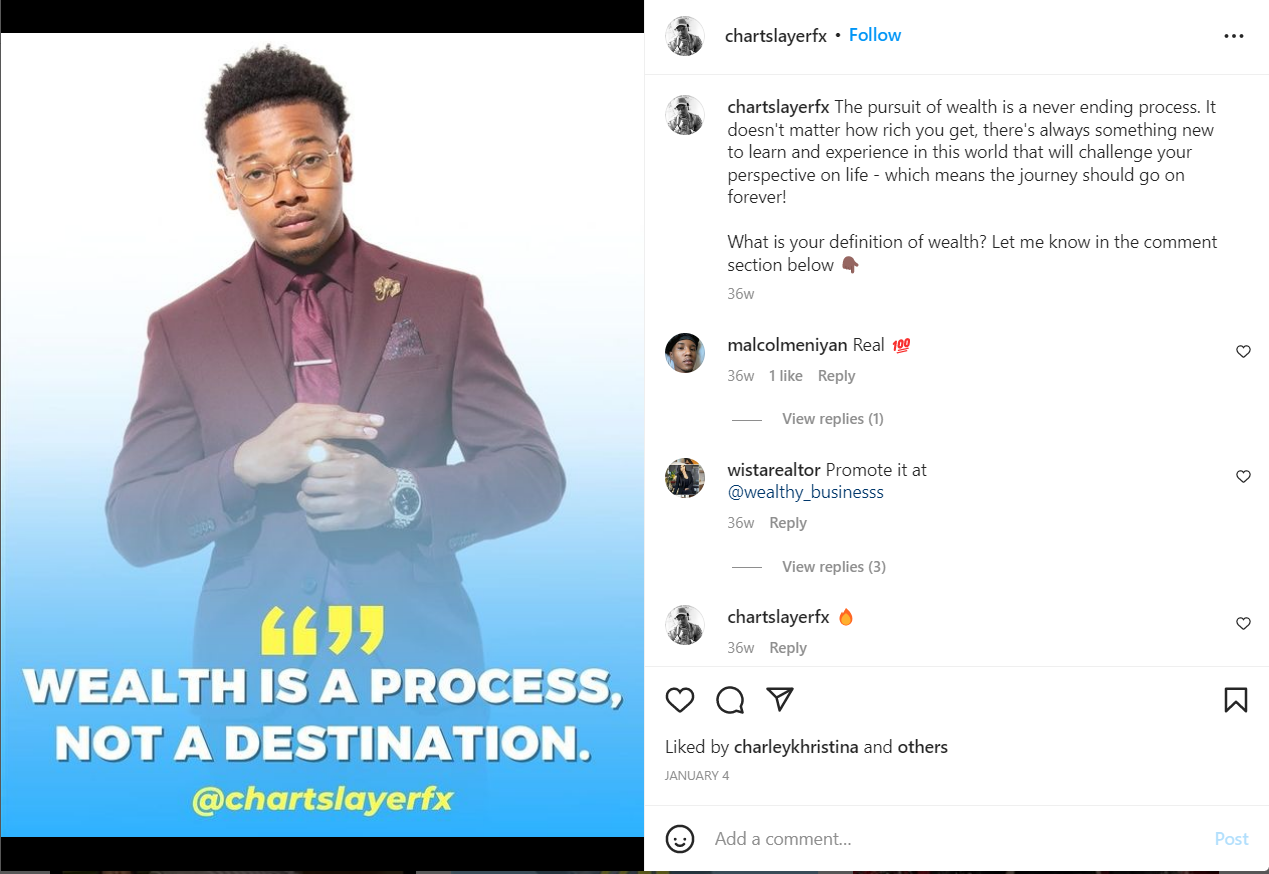Like the post with heart icon
Image resolution: width=1269 pixels, height=874 pixels.
tap(680, 700)
